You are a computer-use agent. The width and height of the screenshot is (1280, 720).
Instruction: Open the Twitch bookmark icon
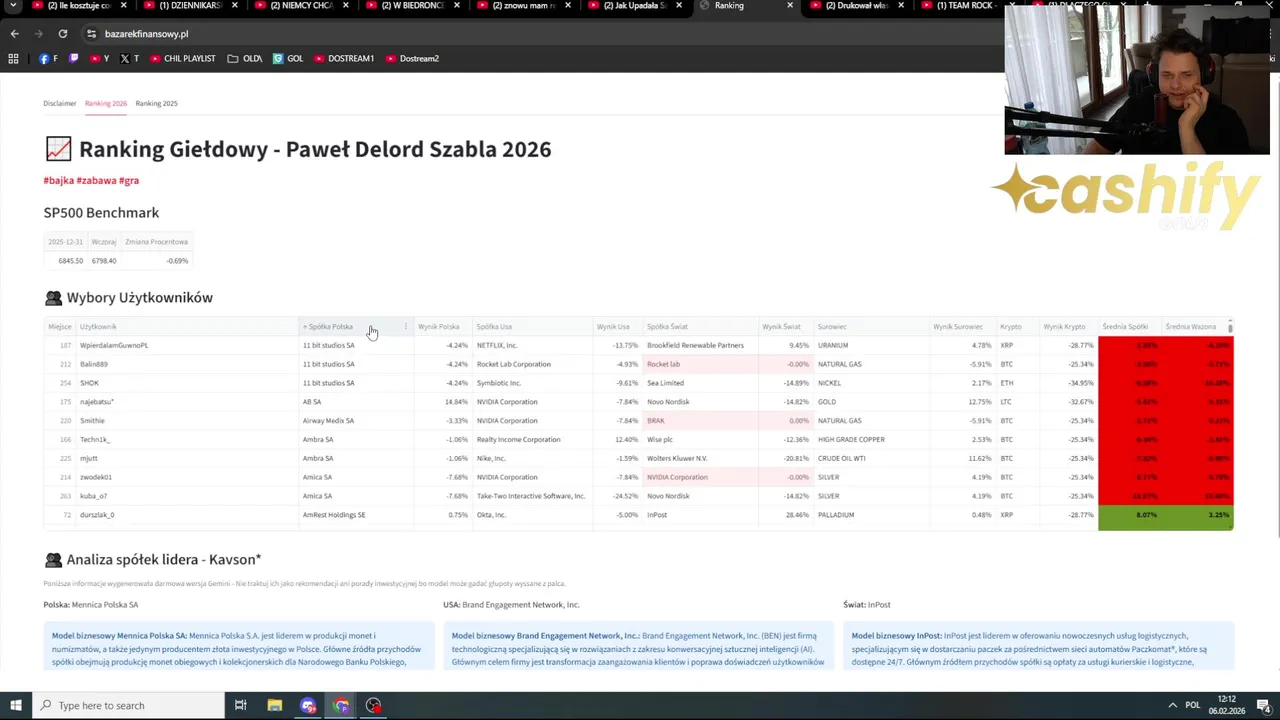[73, 59]
